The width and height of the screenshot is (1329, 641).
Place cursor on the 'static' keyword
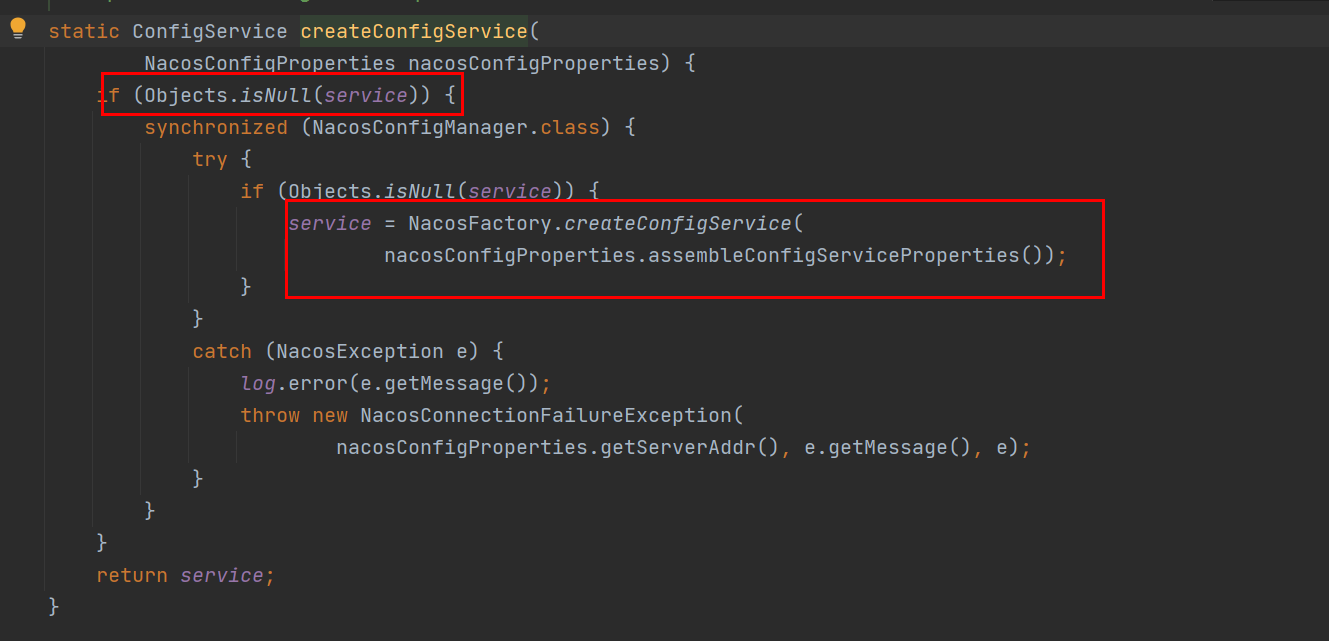tap(84, 31)
